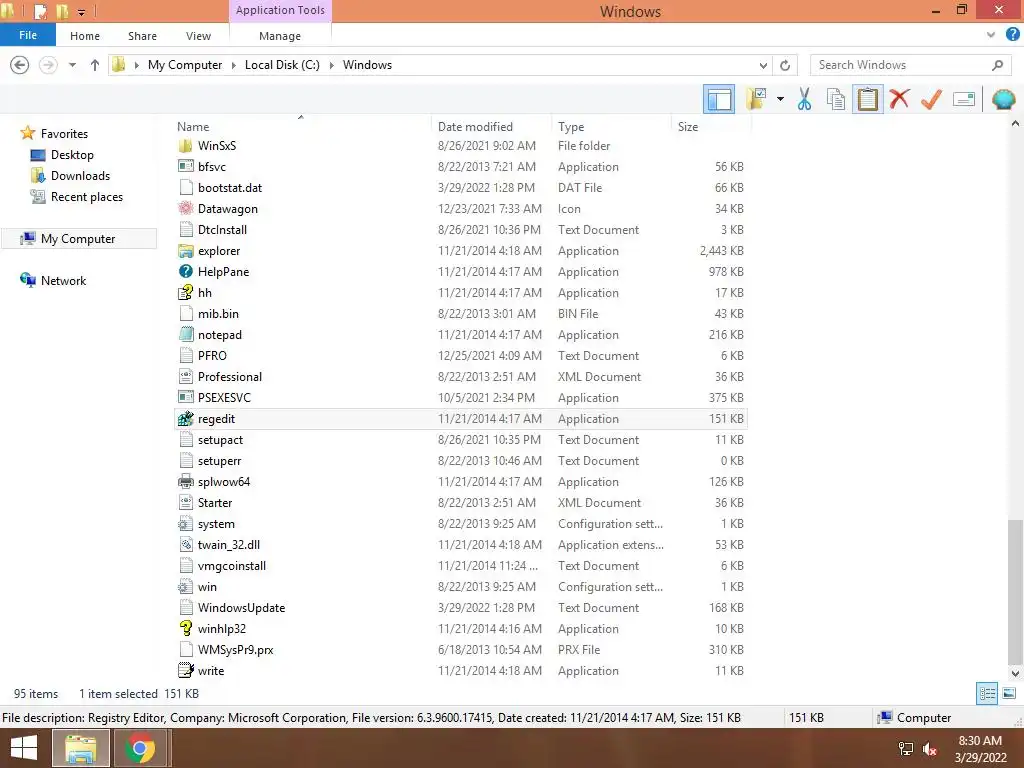
Task: Launch Chrome from the taskbar
Action: [140, 748]
